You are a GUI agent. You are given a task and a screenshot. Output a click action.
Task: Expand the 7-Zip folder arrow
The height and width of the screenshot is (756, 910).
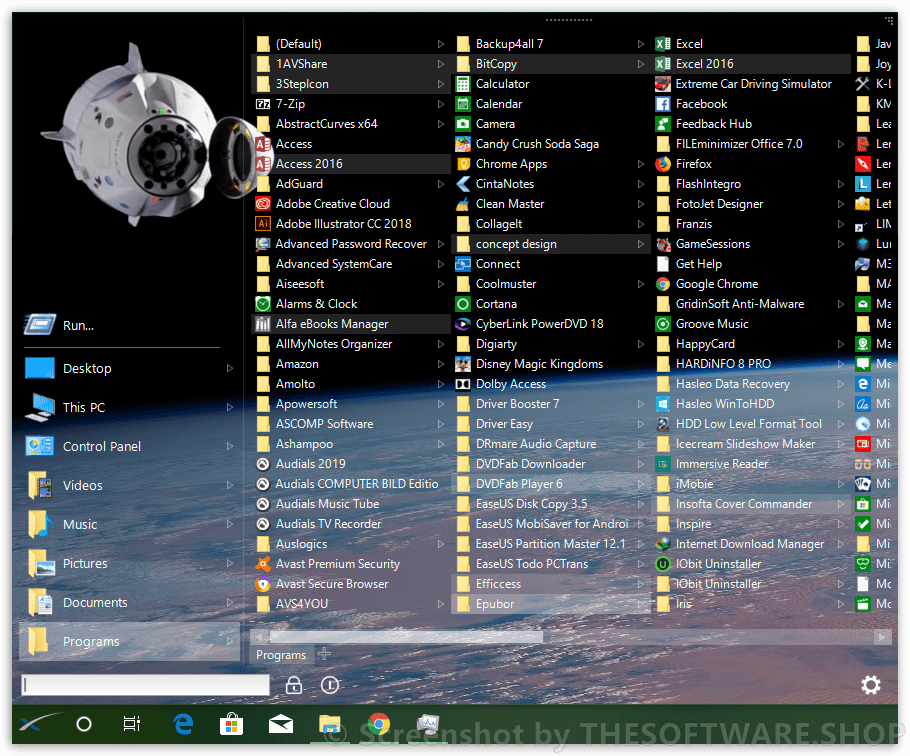point(440,104)
